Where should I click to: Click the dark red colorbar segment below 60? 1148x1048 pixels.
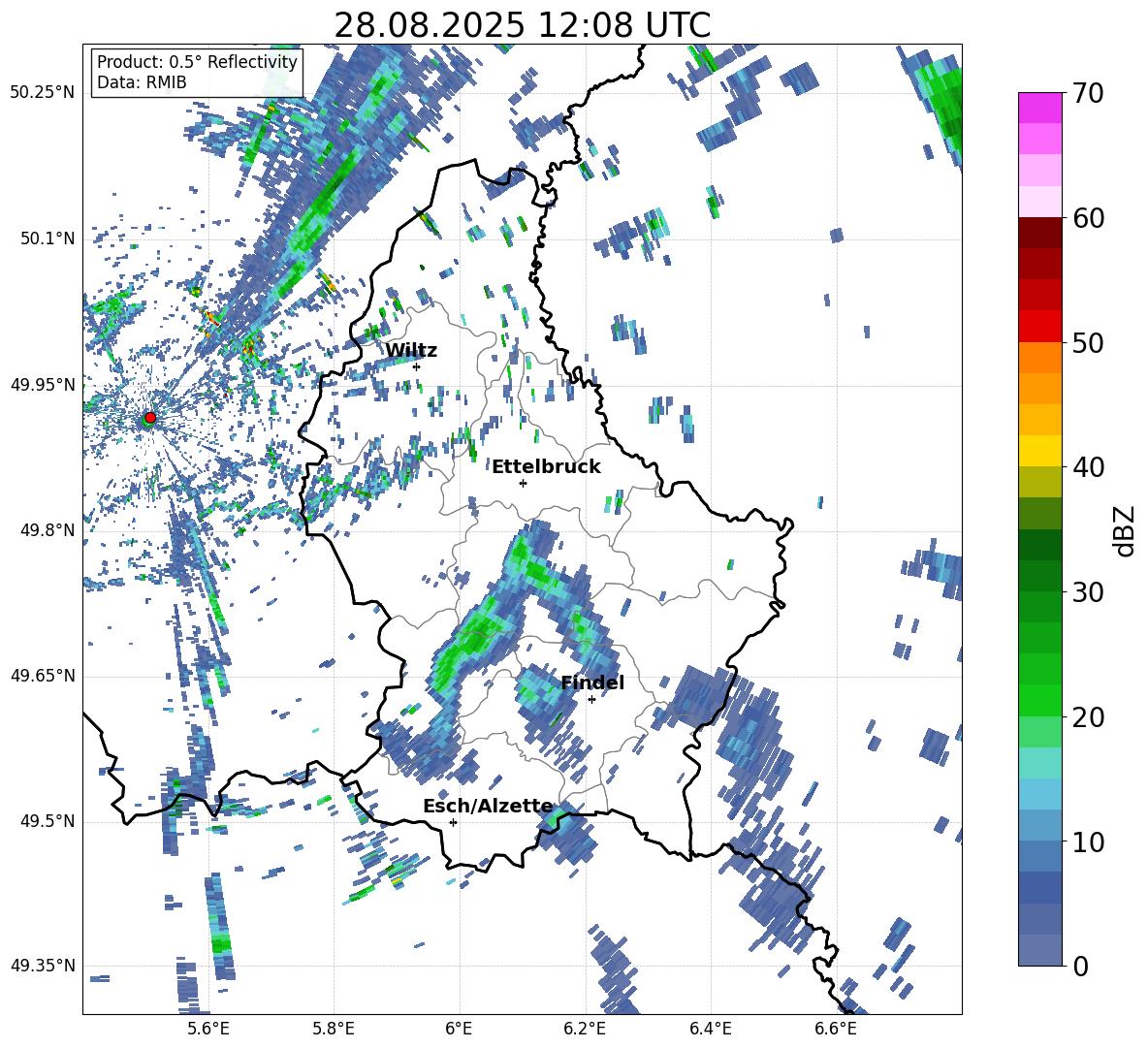(x=1039, y=233)
